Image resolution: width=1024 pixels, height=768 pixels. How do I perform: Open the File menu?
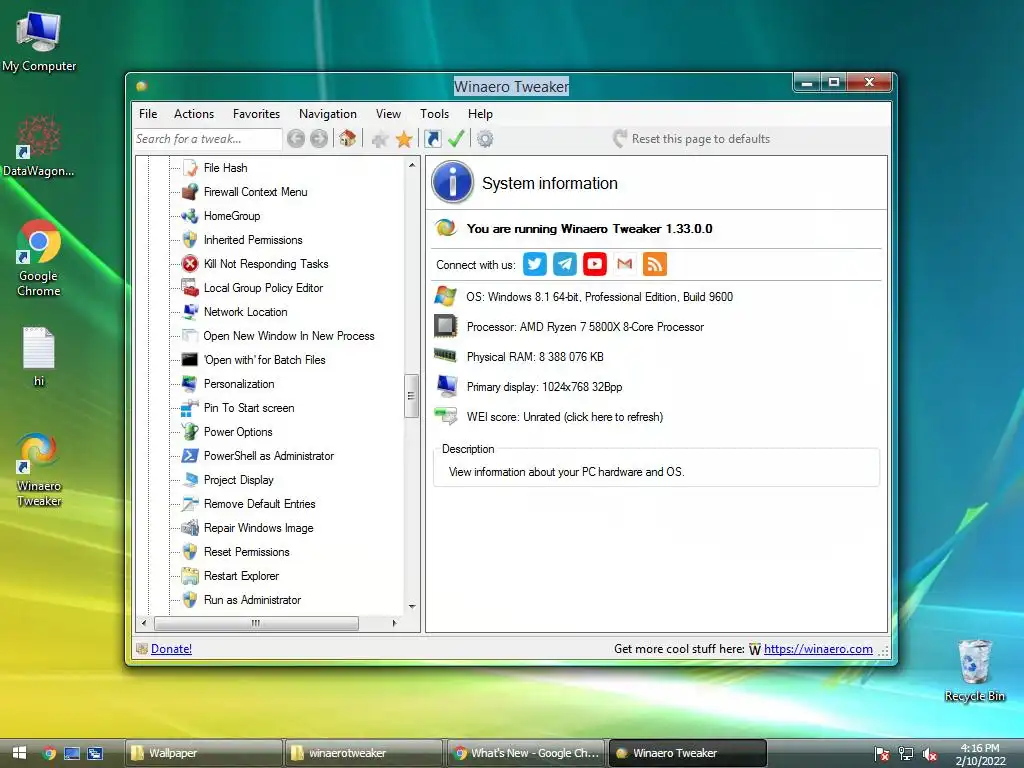(x=148, y=114)
